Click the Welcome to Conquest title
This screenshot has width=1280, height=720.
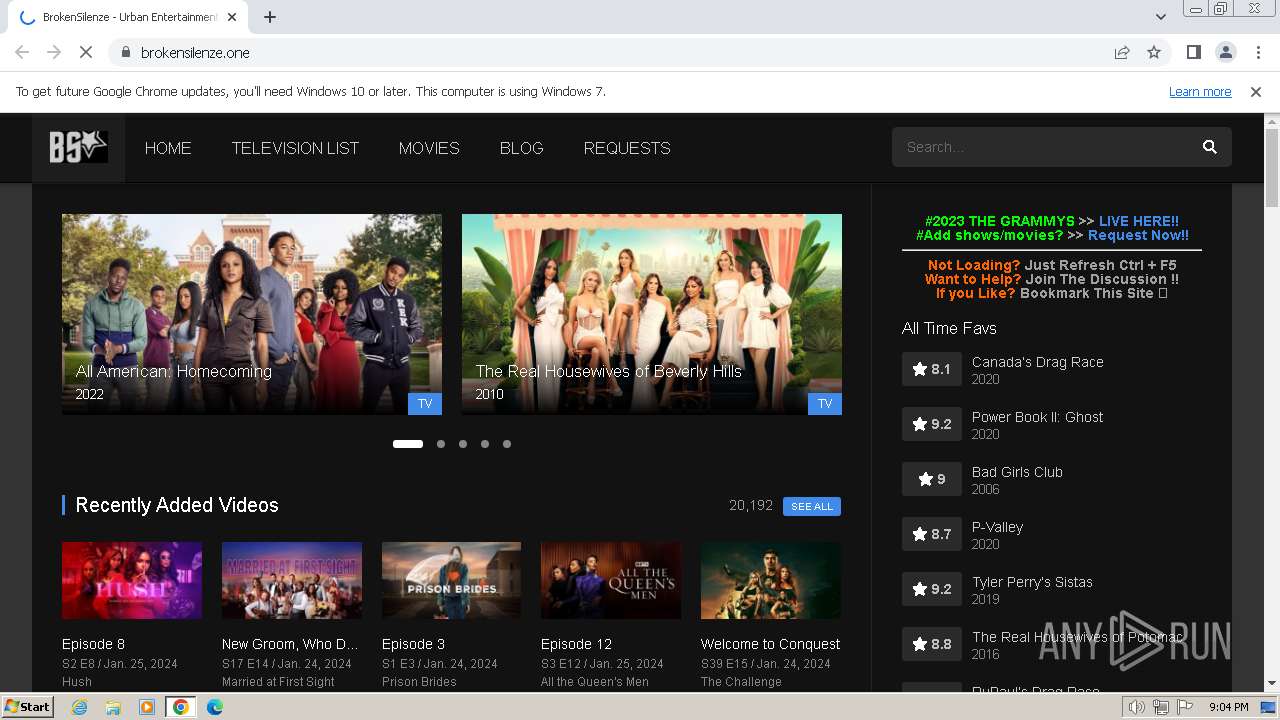pos(770,644)
